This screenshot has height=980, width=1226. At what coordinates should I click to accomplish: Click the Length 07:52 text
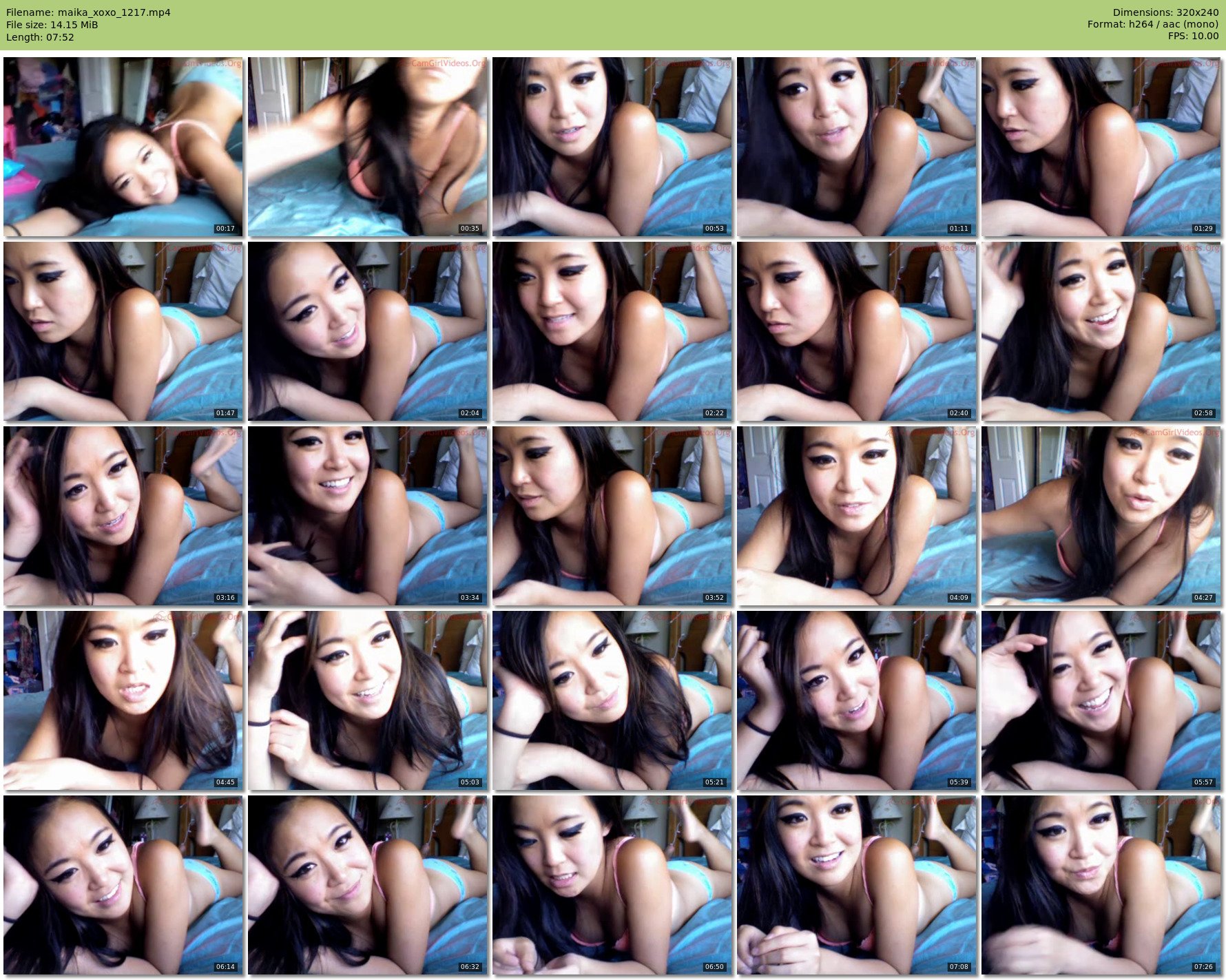[40, 37]
